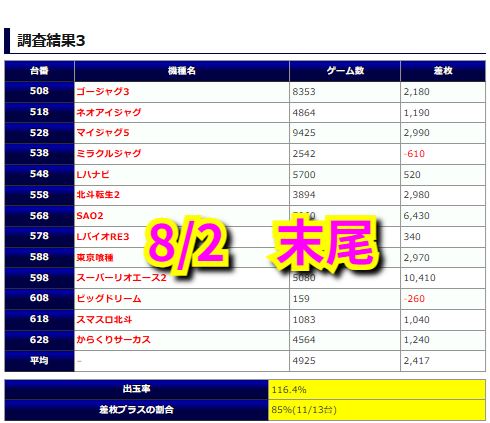
Task: Click the 85%(11/13台) value
Action: (x=304, y=410)
